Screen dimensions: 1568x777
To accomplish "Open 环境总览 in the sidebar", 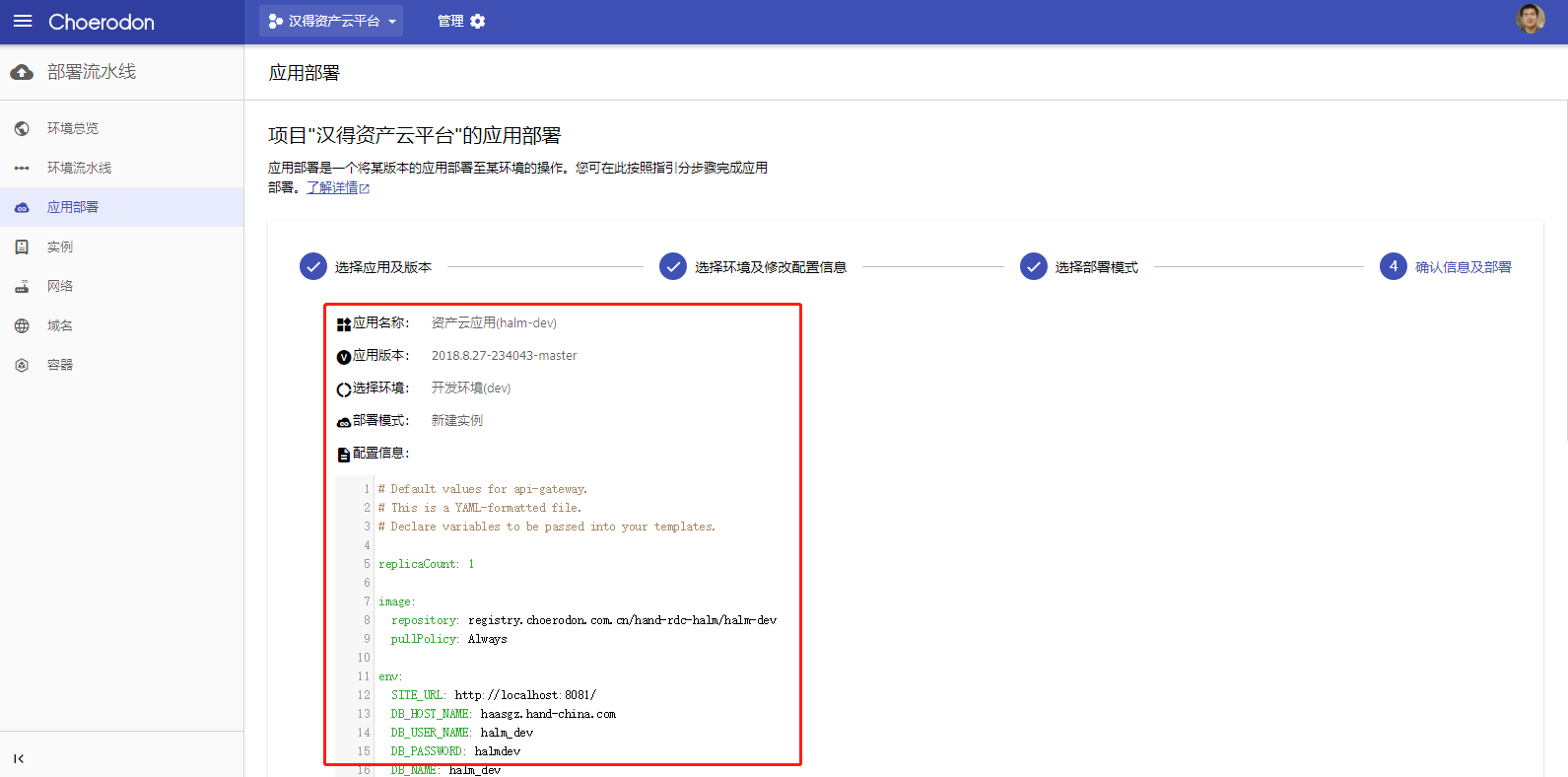I will coord(121,128).
